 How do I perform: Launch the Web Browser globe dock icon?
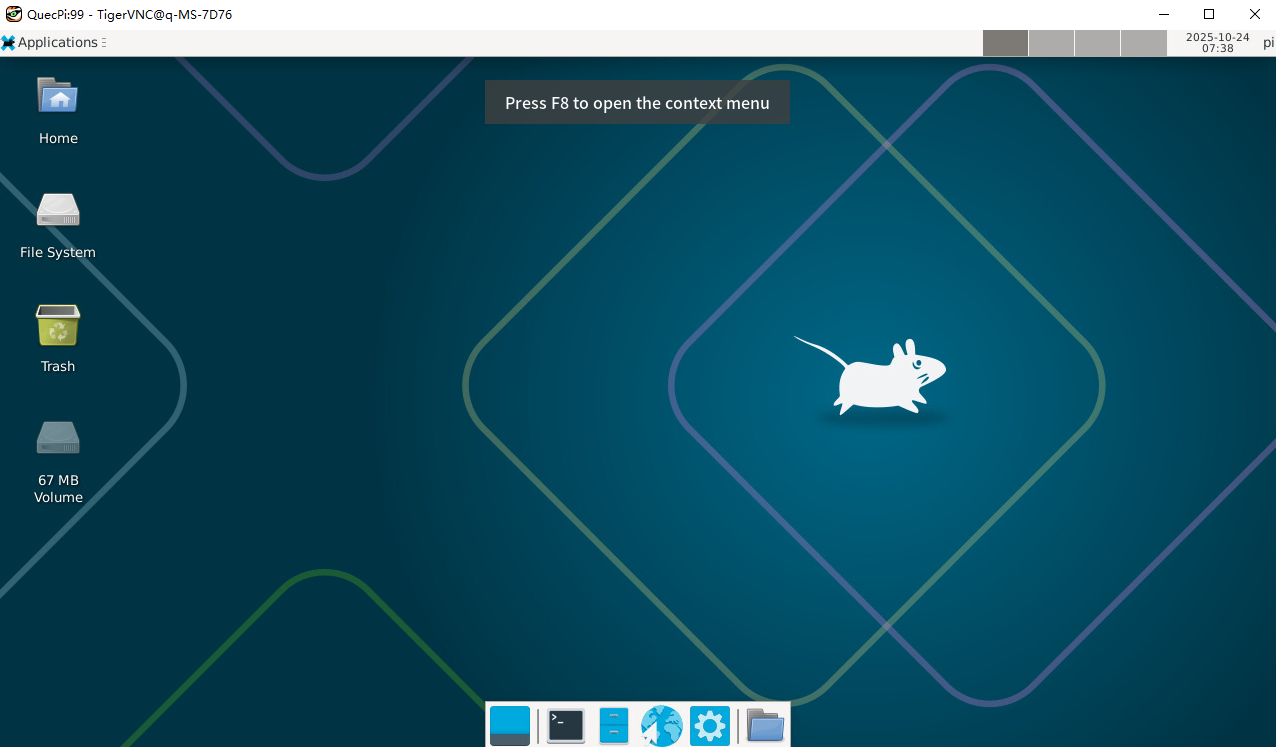click(662, 725)
